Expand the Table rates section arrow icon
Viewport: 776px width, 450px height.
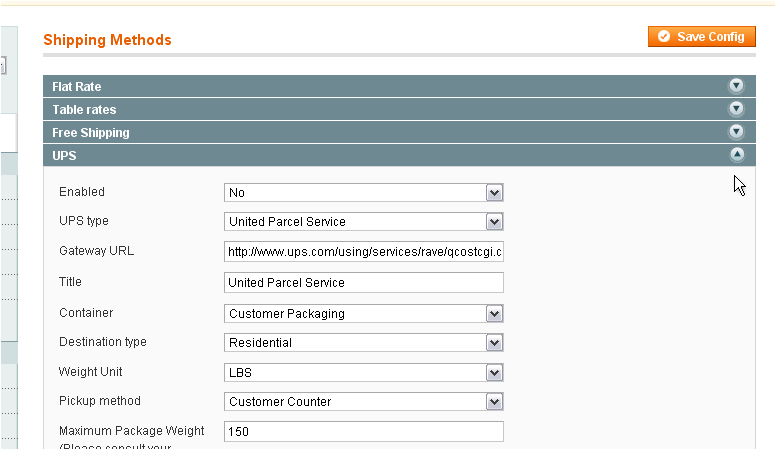(736, 108)
